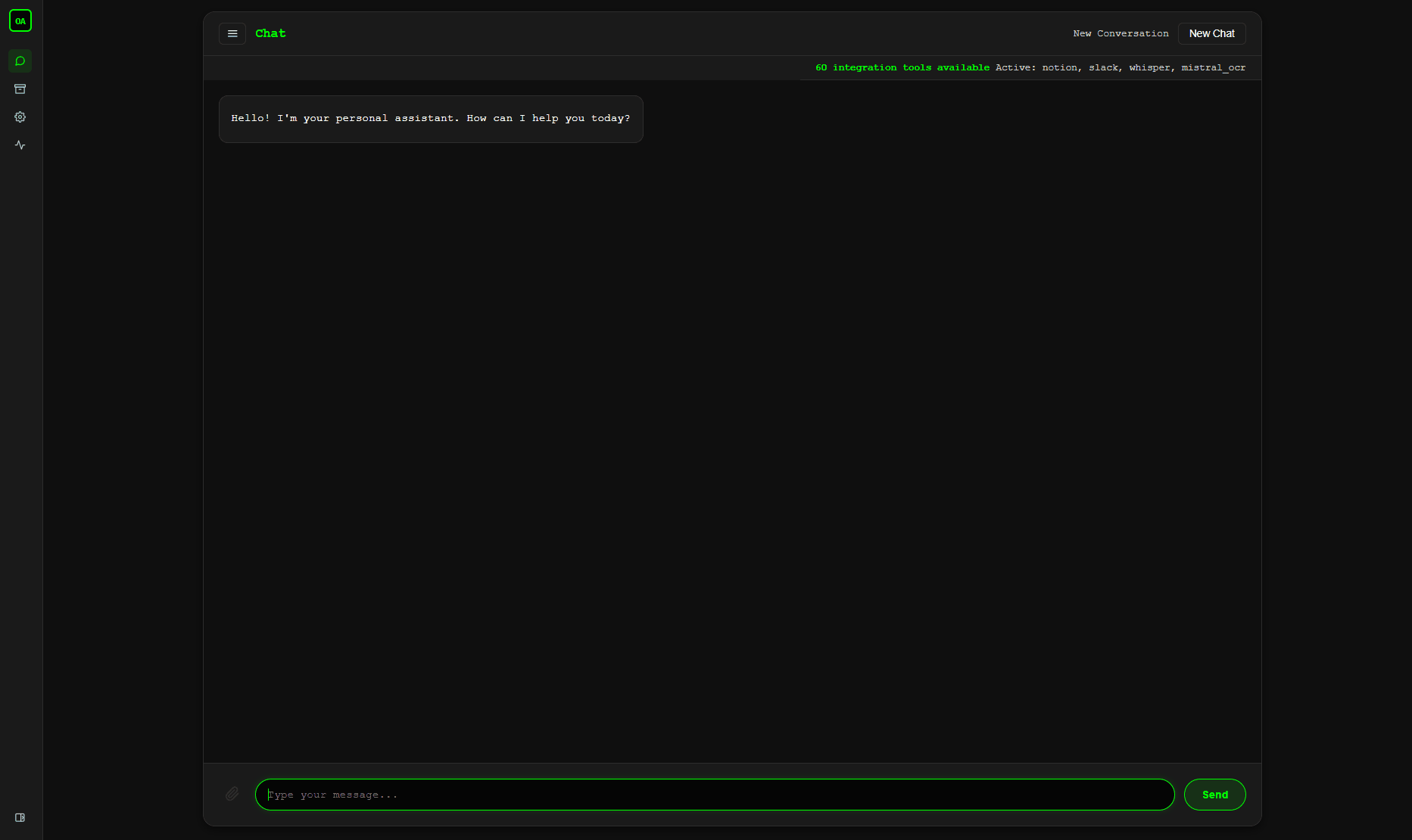
Task: Open settings via the gear icon
Action: point(20,117)
